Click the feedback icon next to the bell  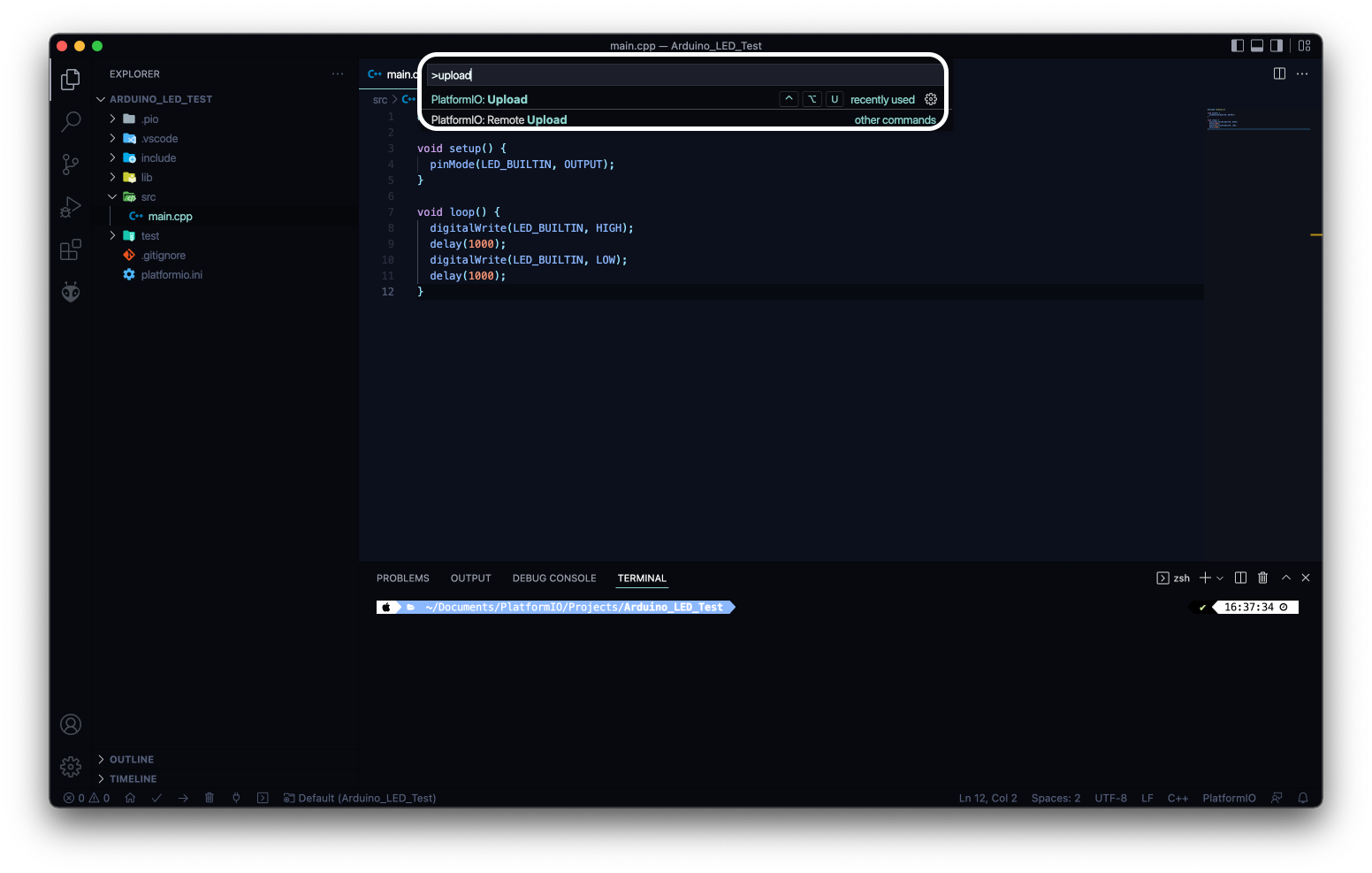pyautogui.click(x=1277, y=798)
